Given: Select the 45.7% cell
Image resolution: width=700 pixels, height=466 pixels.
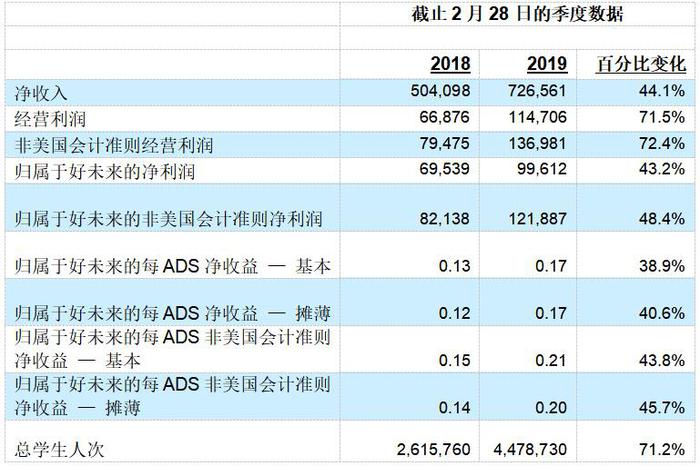Looking at the screenshot, I should pos(662,408).
